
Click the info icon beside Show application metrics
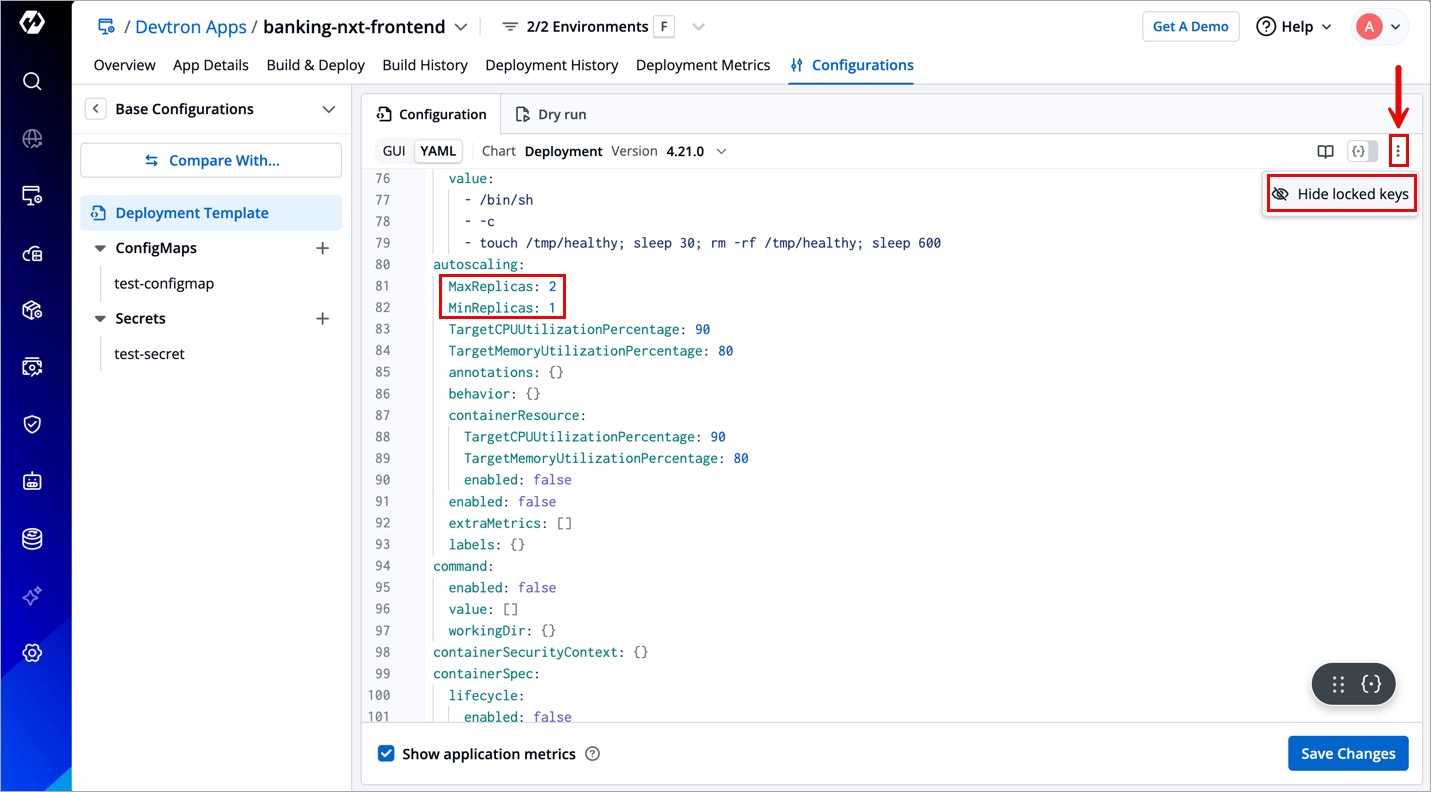(x=592, y=754)
